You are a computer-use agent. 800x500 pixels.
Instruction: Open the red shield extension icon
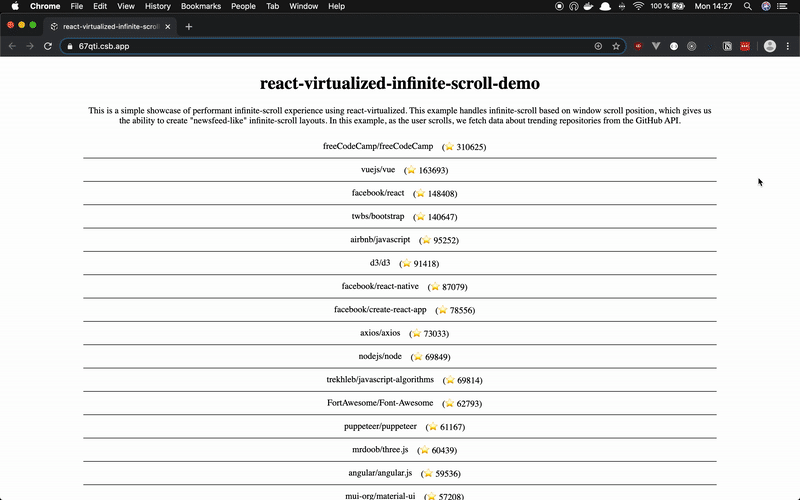point(638,46)
